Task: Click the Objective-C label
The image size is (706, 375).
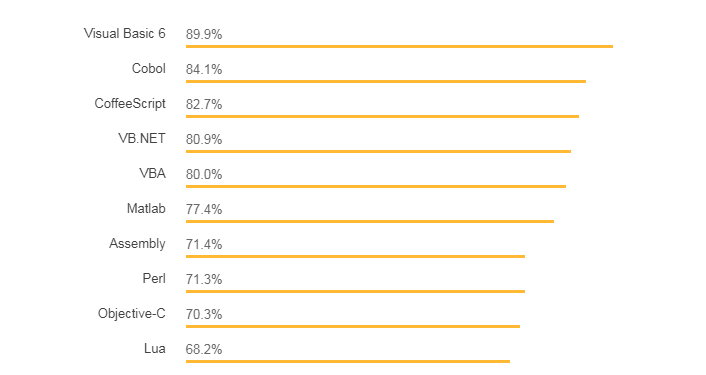Action: coord(132,314)
